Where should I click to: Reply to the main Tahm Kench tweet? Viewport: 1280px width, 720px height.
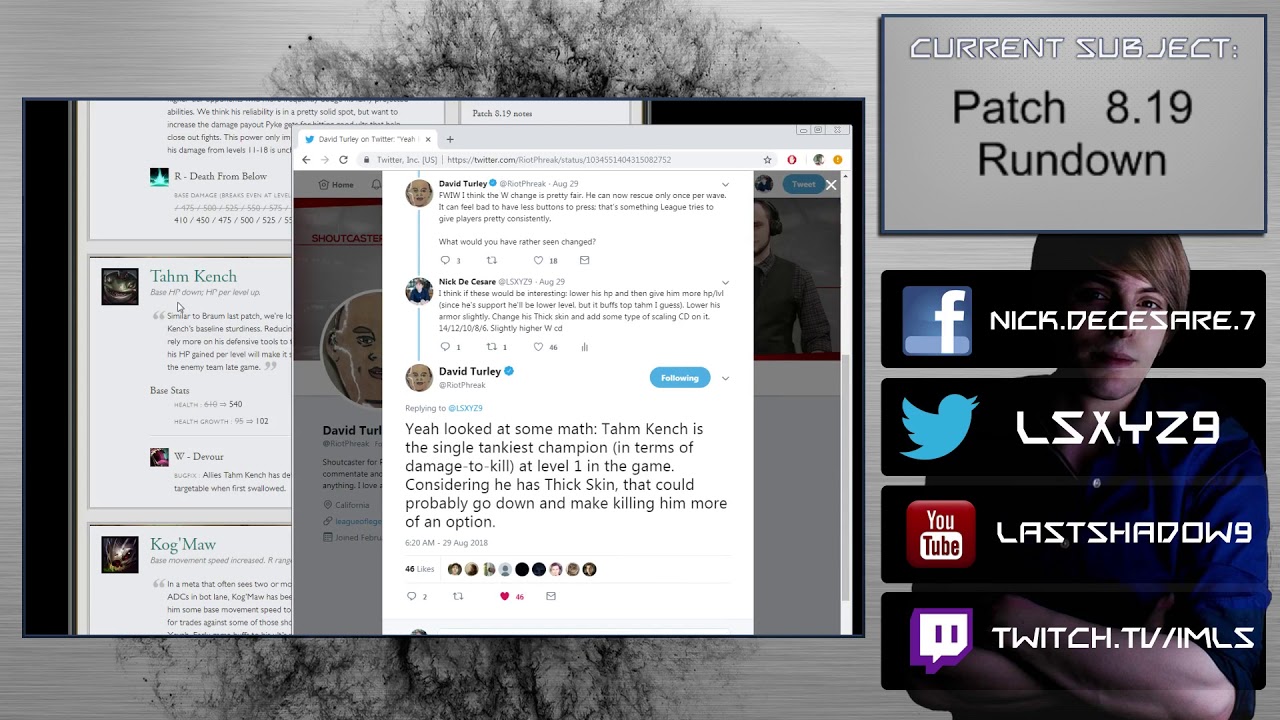tap(411, 596)
